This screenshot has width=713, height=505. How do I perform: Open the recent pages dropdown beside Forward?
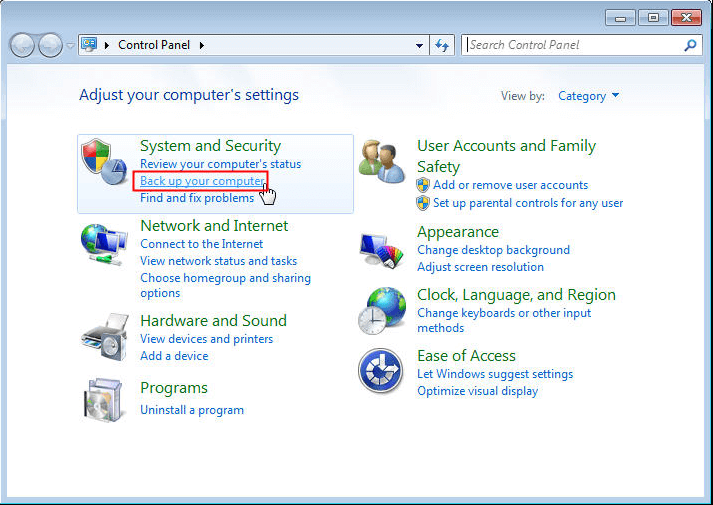70,45
